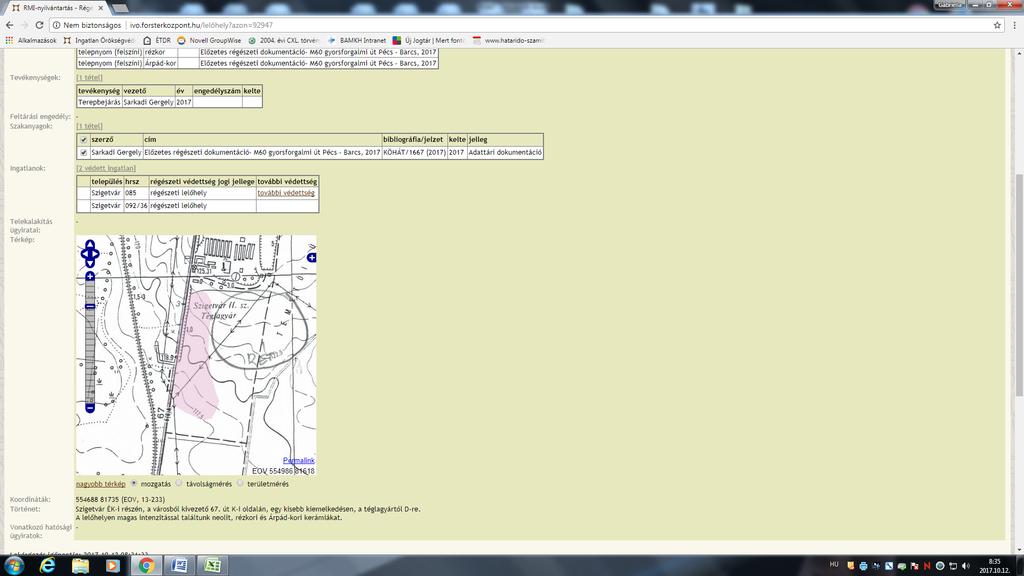
Task: Open the Novell GroupWise bookmark
Action: (x=209, y=40)
